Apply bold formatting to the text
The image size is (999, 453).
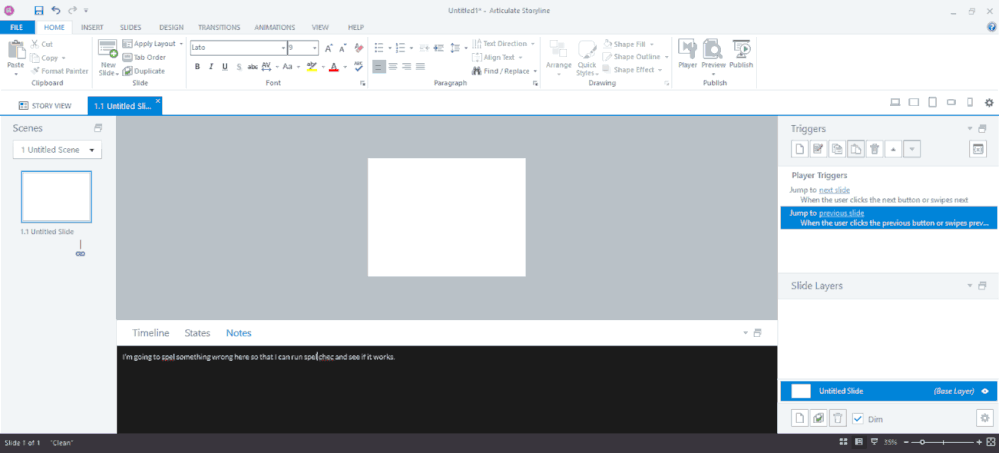[197, 67]
